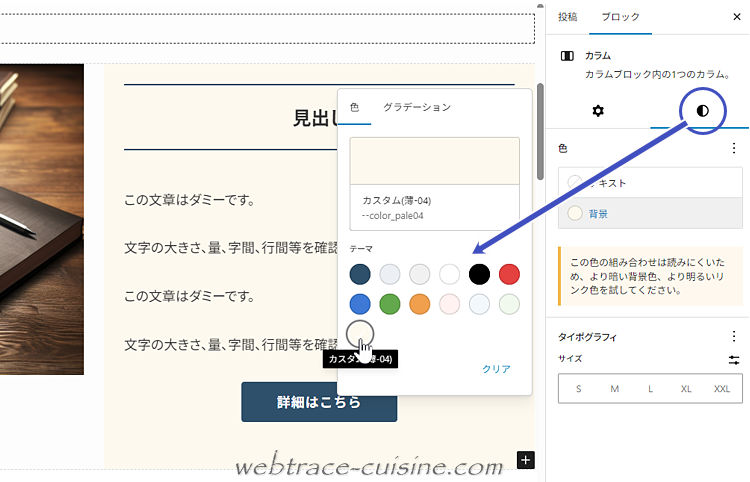
Task: Toggle custom size control icon
Action: click(x=734, y=360)
